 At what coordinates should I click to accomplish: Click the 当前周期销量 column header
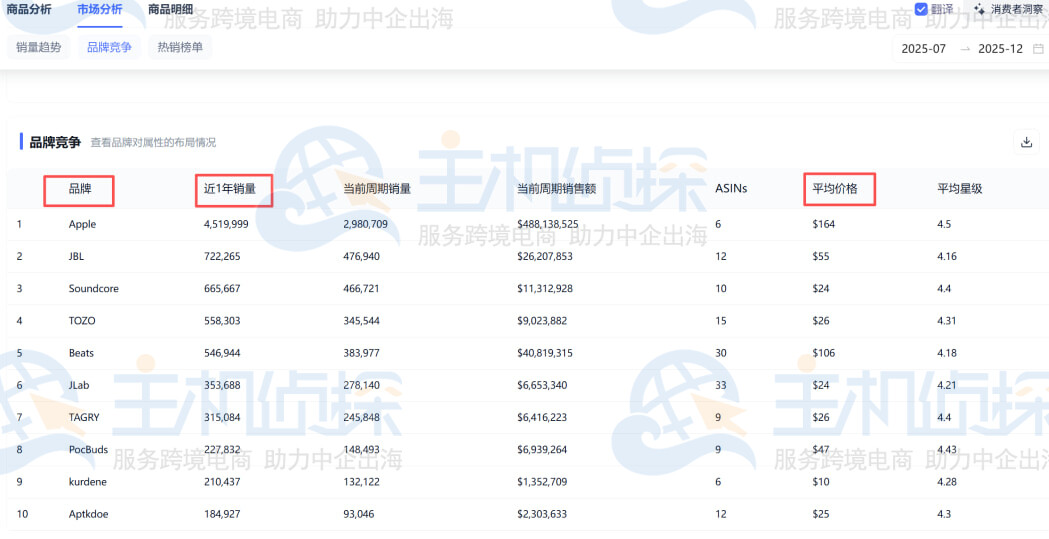click(x=377, y=189)
